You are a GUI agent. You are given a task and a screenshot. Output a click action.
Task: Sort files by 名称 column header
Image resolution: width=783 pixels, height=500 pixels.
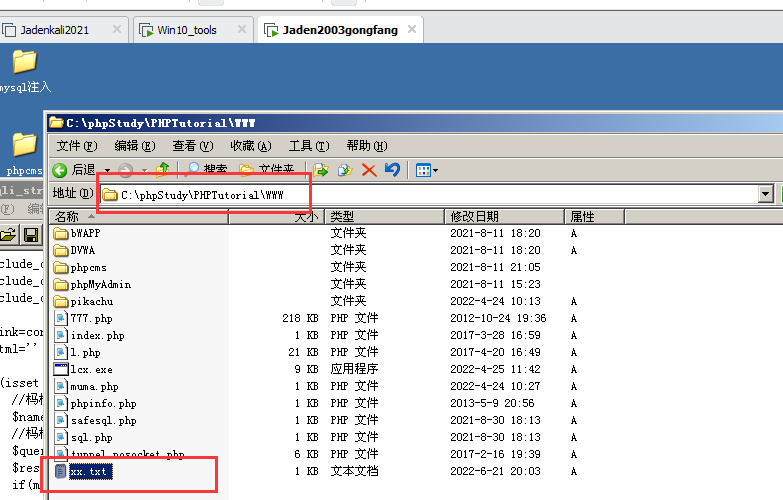point(68,216)
